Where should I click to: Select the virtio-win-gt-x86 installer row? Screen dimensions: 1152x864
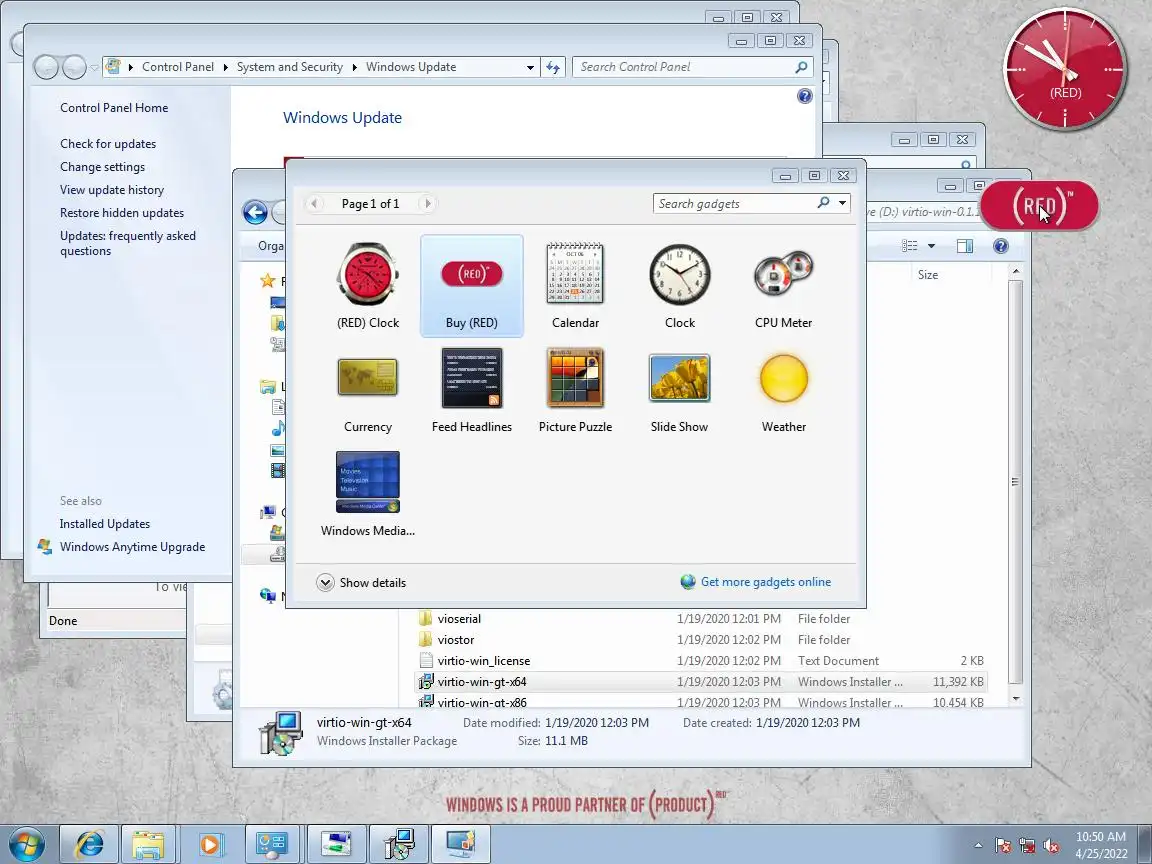coord(701,702)
